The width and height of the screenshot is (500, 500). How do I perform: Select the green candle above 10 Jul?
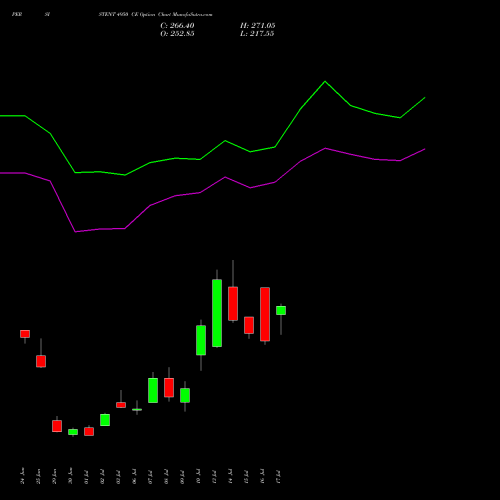point(201,340)
